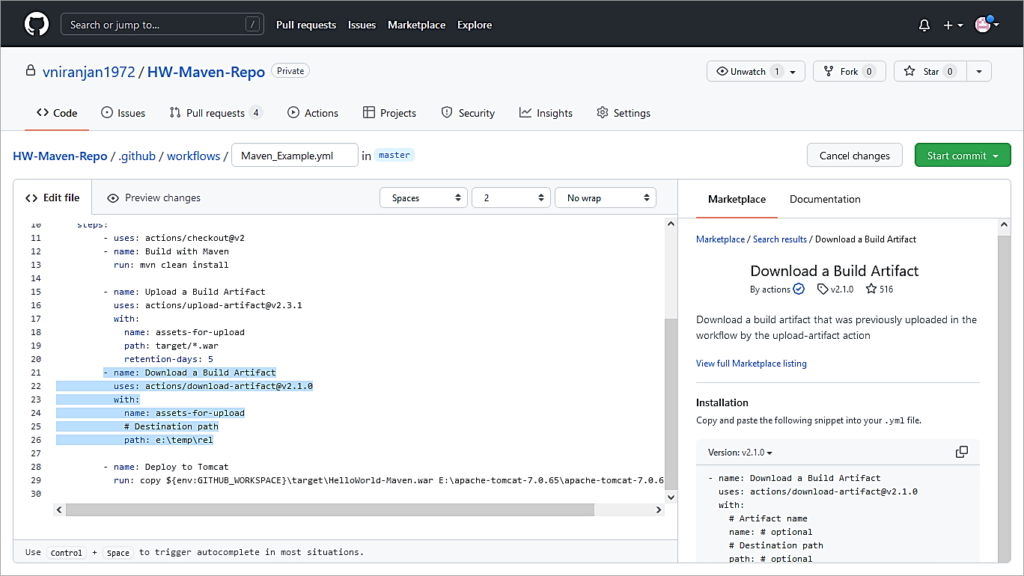
Task: Open the No wrap mode dropdown
Action: [x=606, y=198]
